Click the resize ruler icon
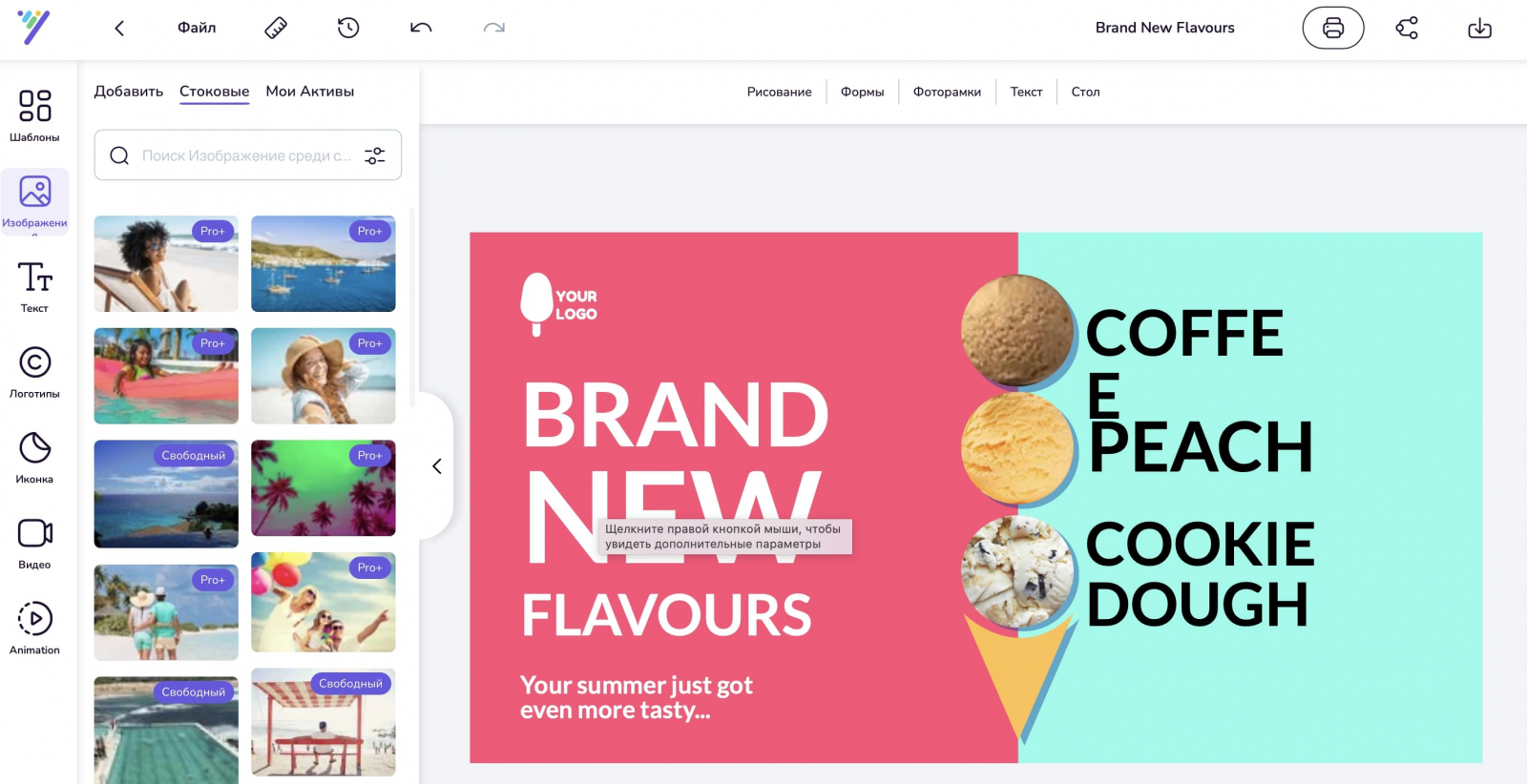The width and height of the screenshot is (1527, 784). point(276,28)
